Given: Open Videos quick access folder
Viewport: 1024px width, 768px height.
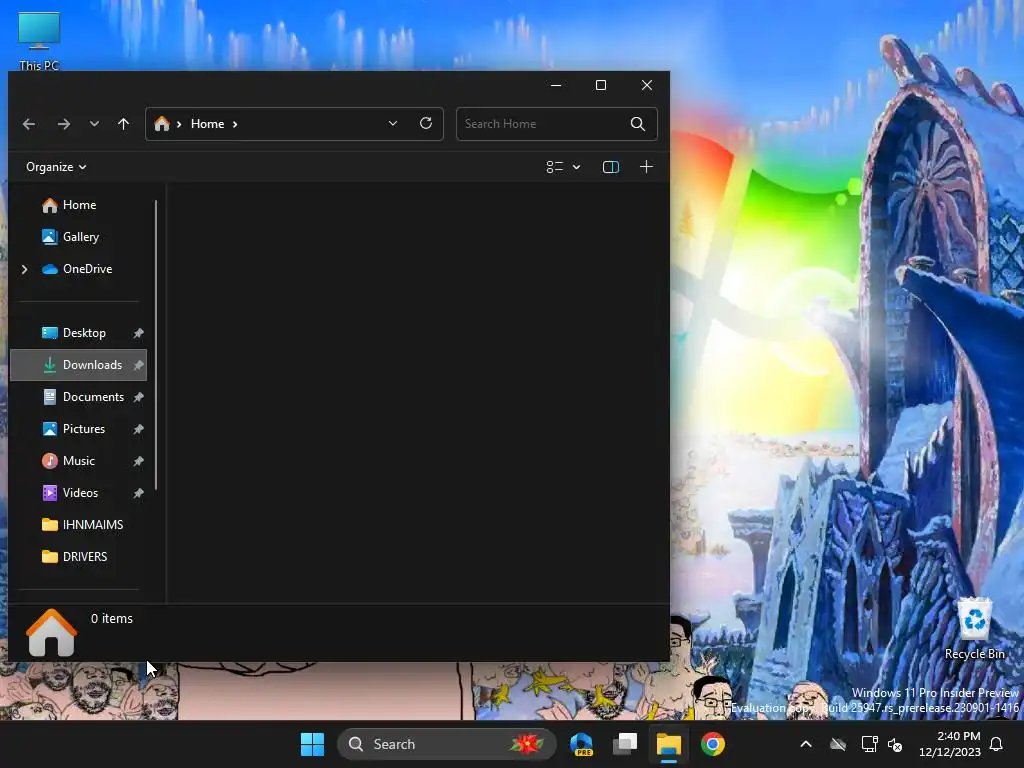Looking at the screenshot, I should 80,493.
